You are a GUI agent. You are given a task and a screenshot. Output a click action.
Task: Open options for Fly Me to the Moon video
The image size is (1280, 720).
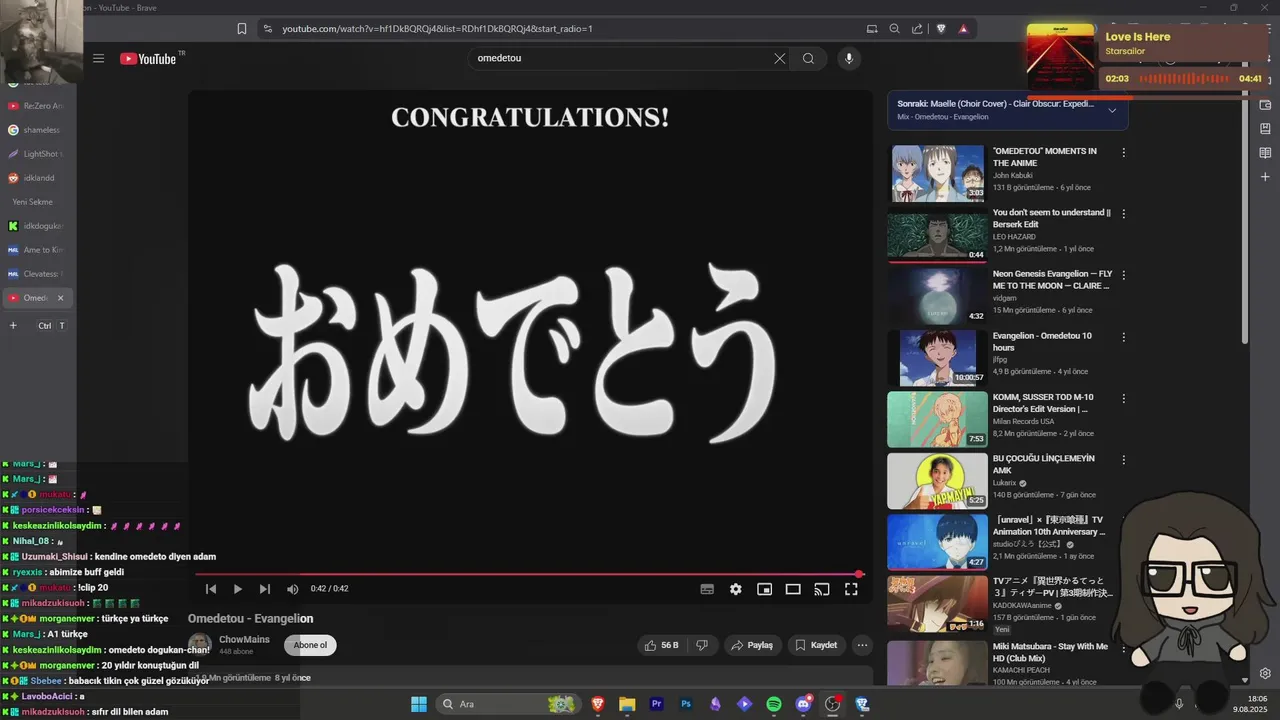1124,275
